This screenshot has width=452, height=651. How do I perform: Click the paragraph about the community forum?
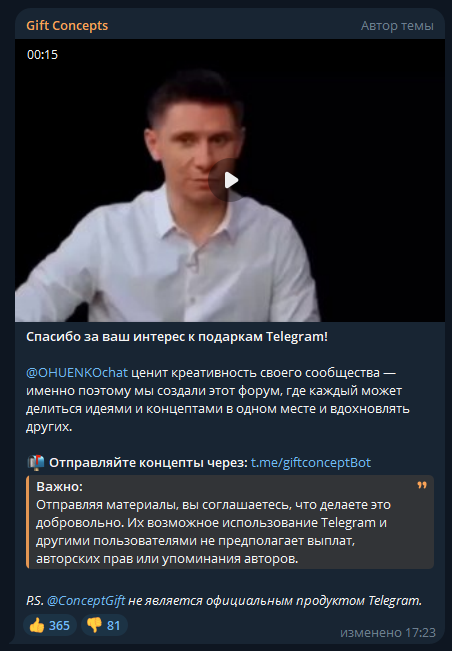tap(218, 399)
